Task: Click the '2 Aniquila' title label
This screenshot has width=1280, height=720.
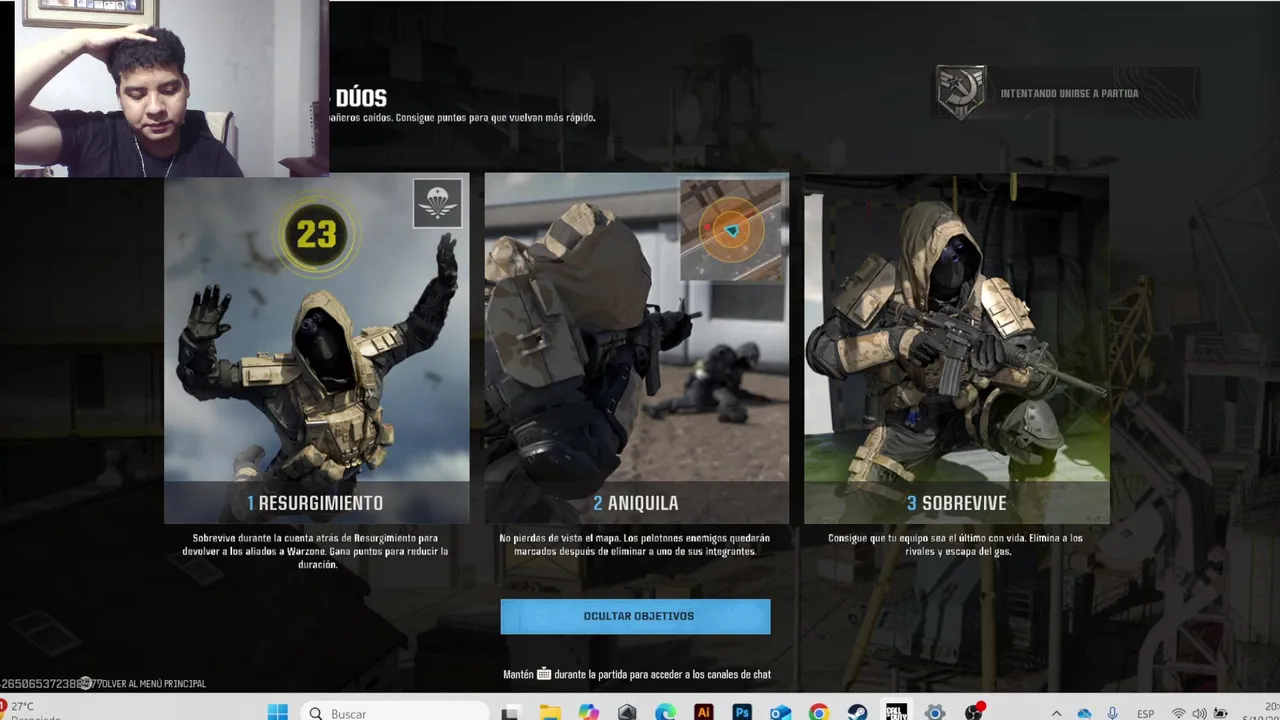Action: [x=636, y=503]
